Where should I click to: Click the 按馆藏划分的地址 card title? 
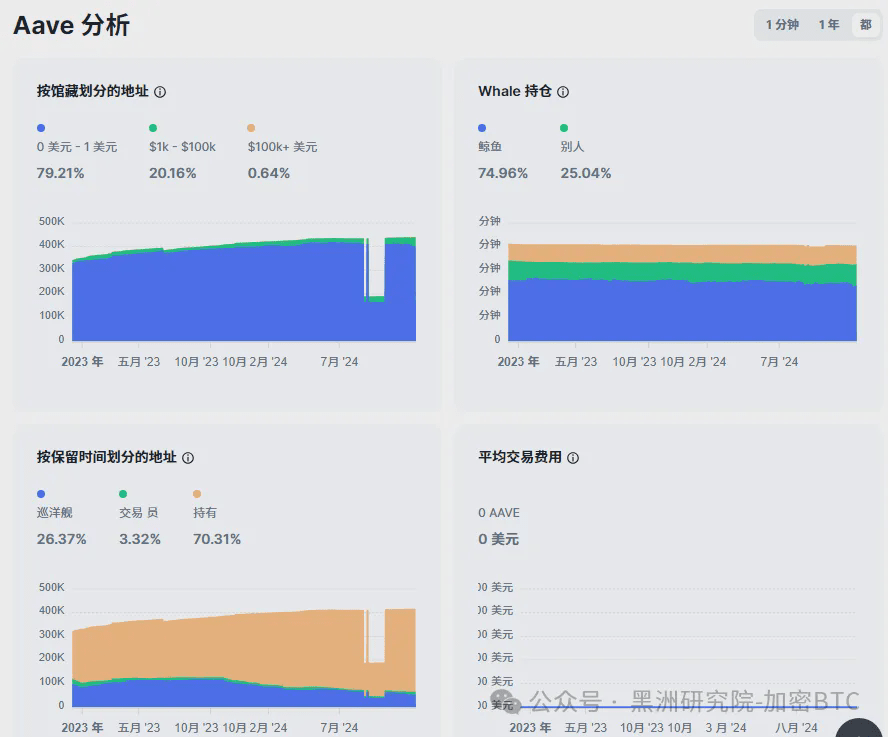point(93,91)
